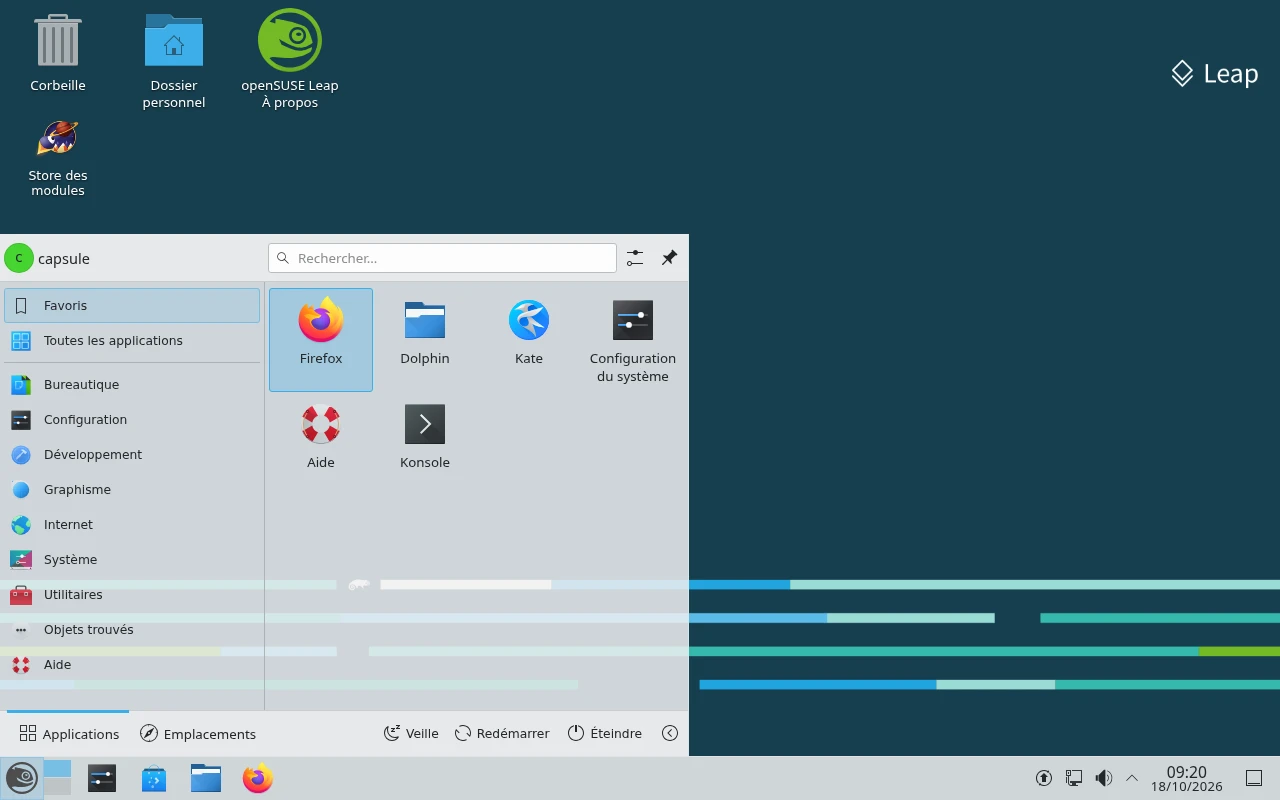1280x800 pixels.
Task: Click the Veille sleep button
Action: [x=411, y=734]
